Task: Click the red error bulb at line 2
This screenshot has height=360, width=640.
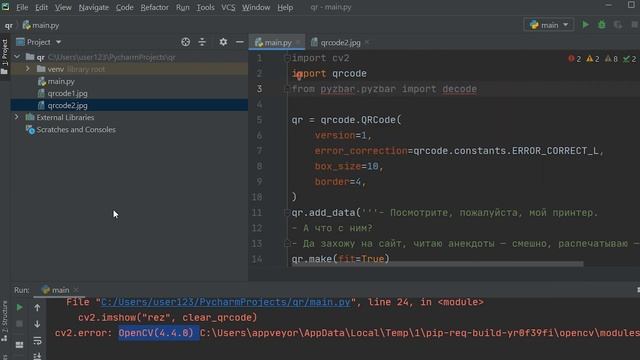Action: (x=298, y=74)
